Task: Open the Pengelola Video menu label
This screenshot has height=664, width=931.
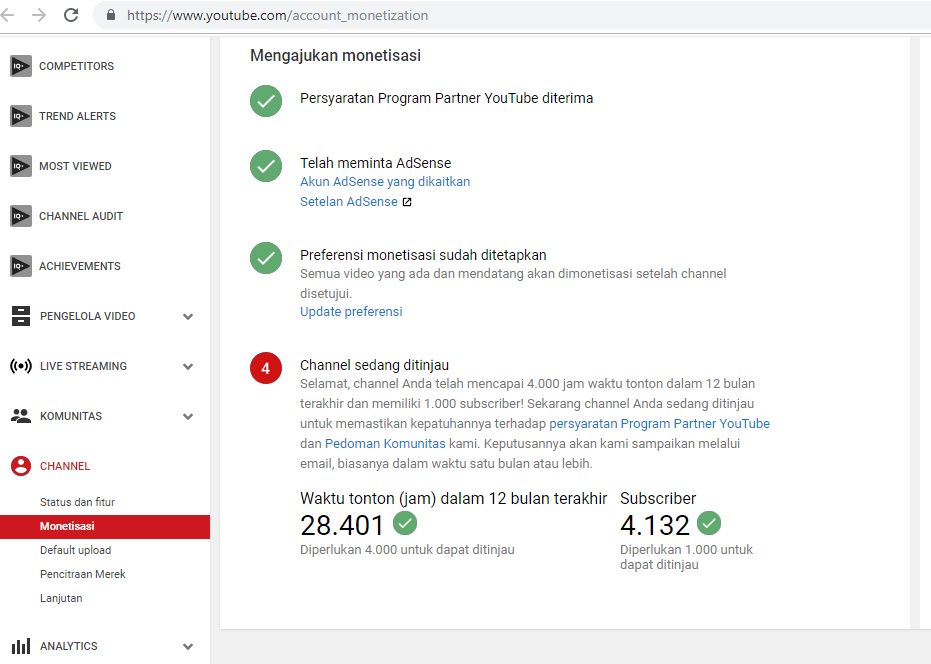Action: (87, 316)
